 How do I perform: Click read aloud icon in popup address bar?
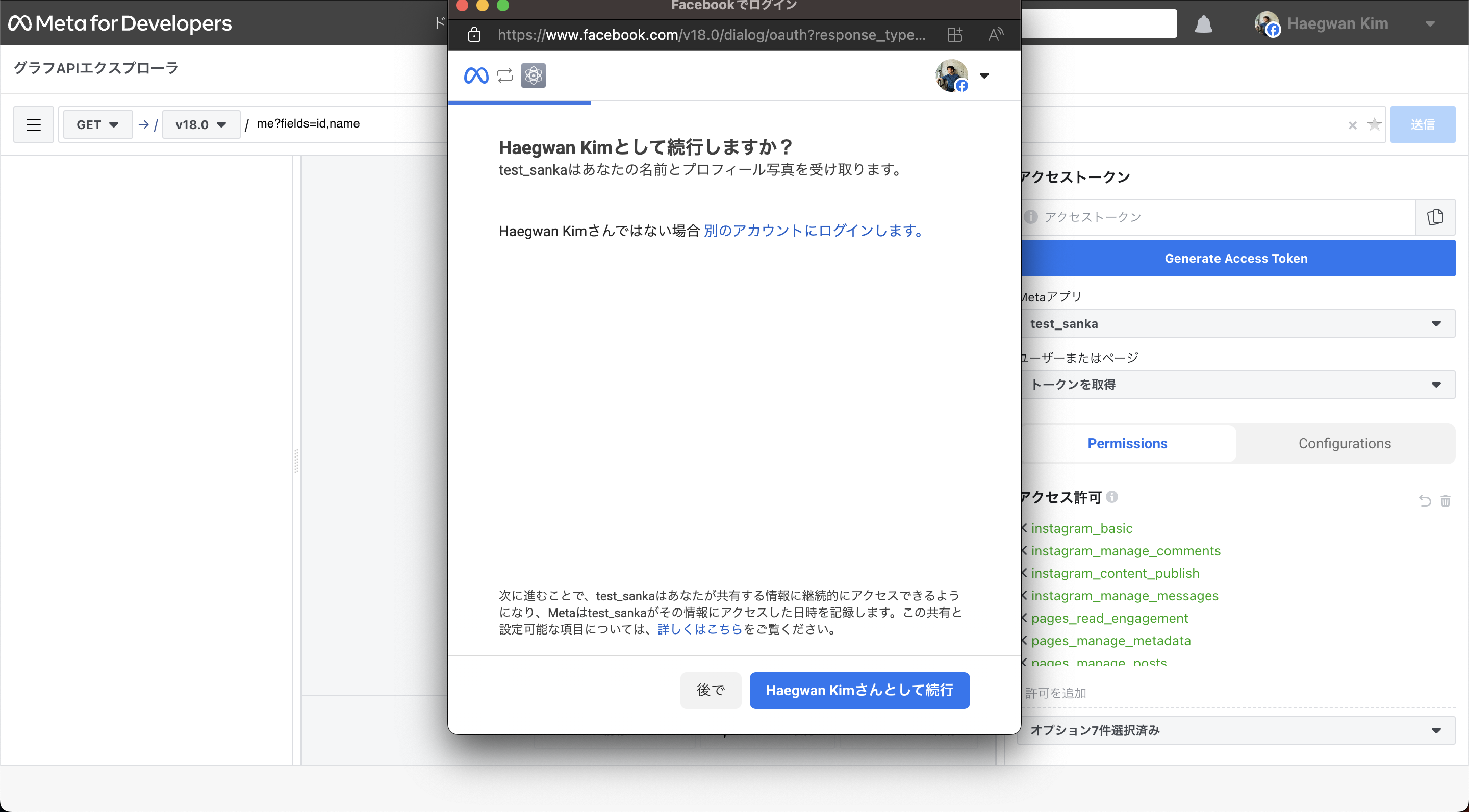click(995, 35)
